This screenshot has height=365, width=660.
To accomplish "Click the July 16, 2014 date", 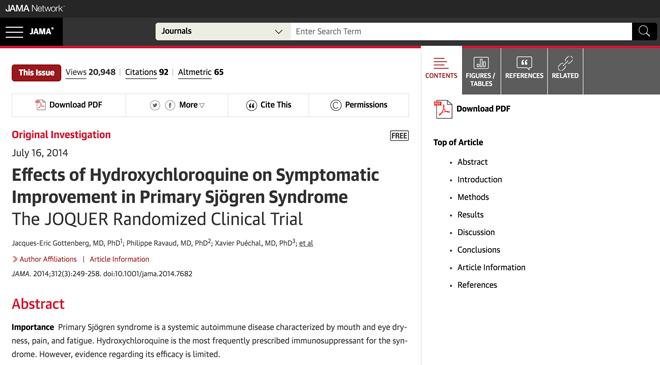I will (x=40, y=153).
